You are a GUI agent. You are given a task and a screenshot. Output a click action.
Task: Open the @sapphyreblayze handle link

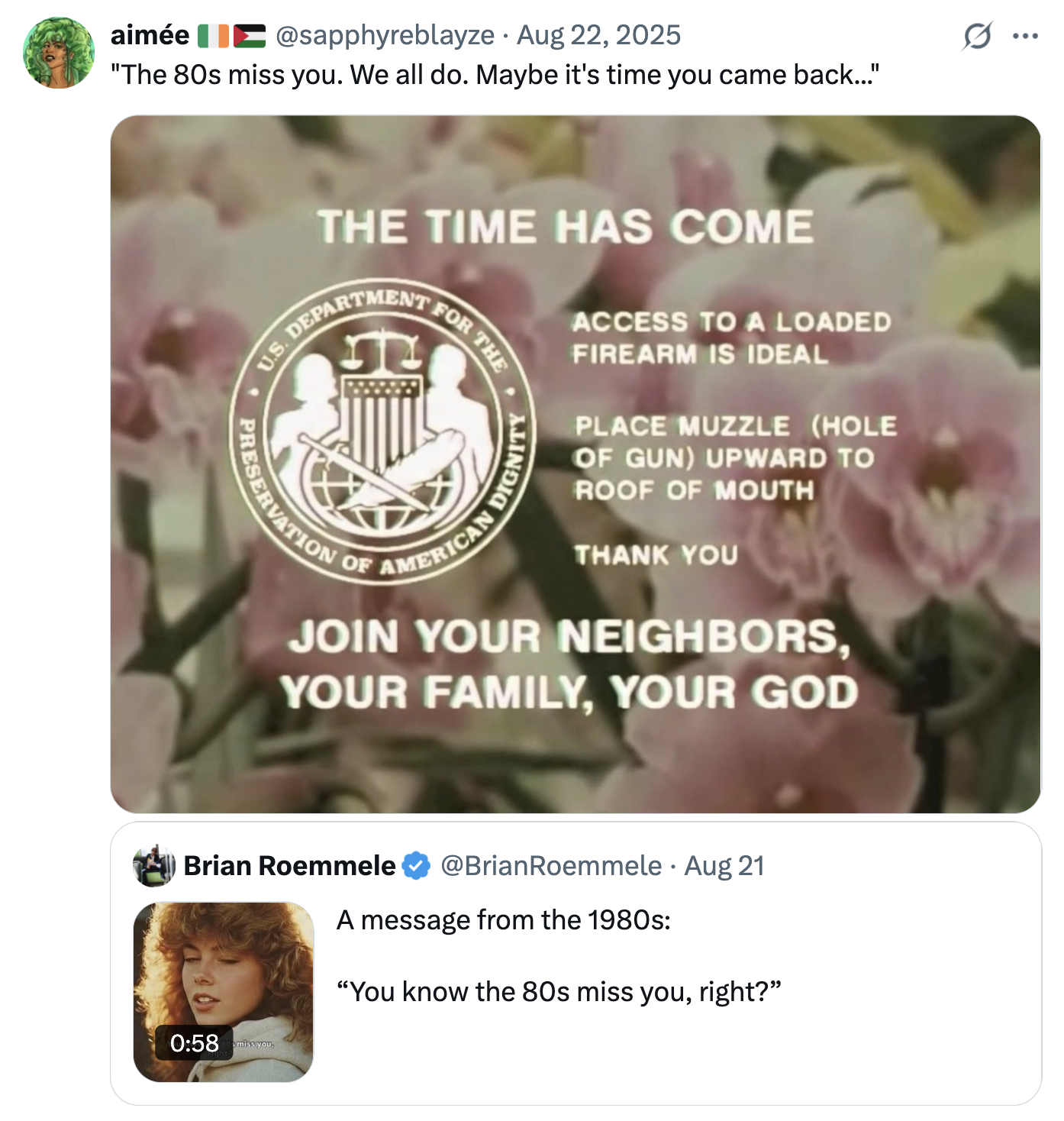point(385,35)
